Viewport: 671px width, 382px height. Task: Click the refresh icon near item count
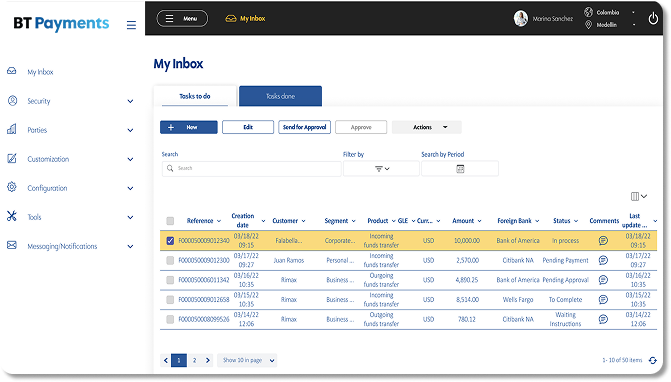point(653,360)
